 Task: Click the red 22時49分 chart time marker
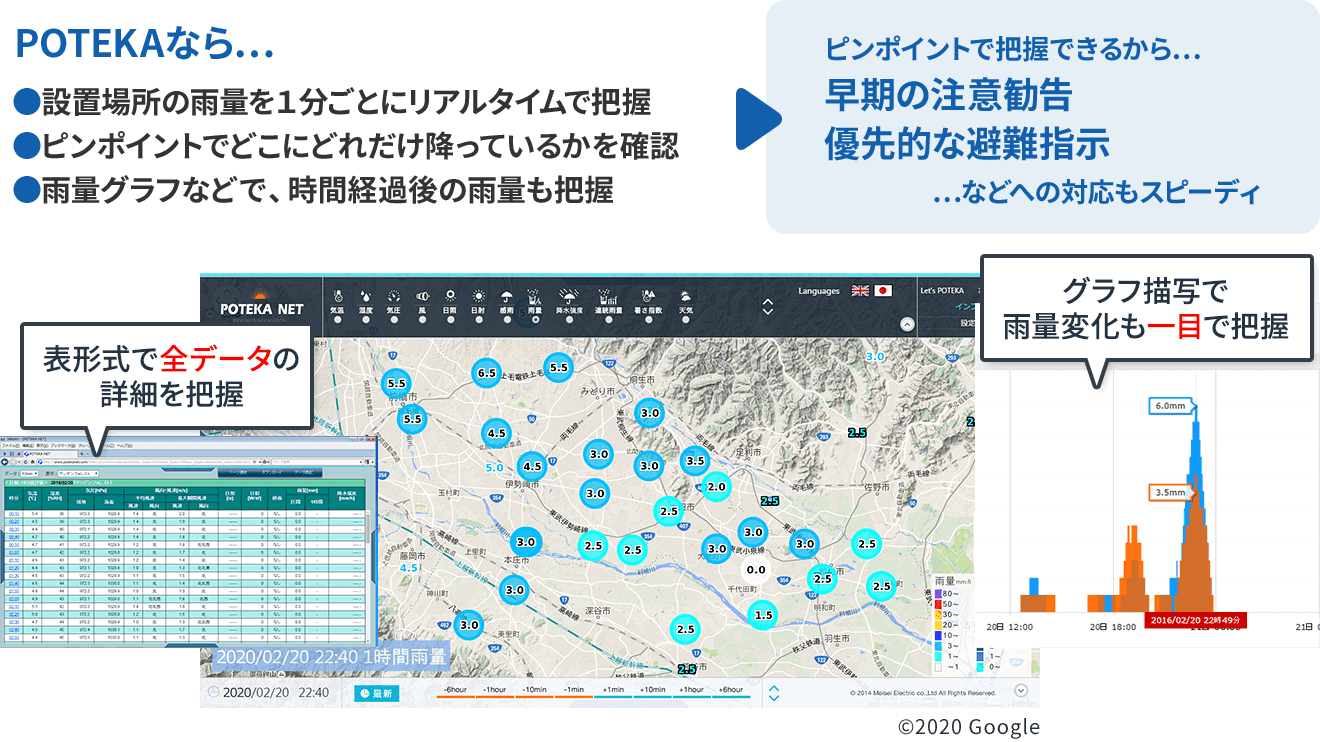point(1196,620)
